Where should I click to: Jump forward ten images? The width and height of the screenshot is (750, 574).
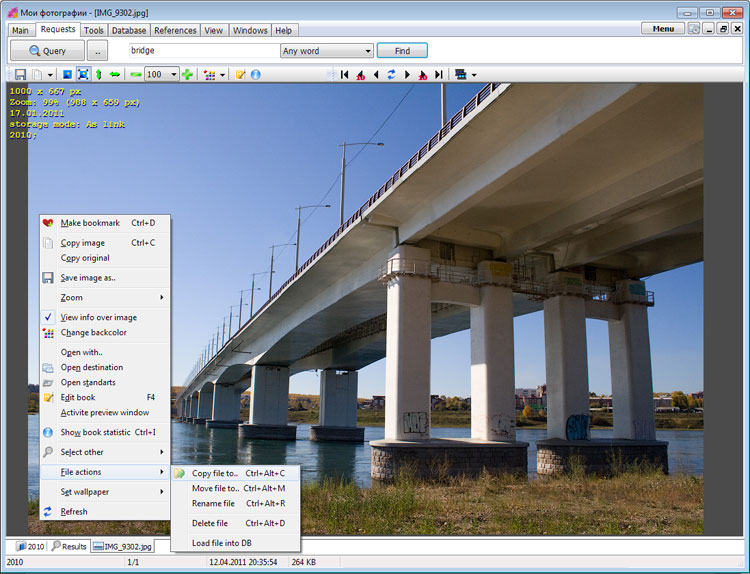point(423,75)
